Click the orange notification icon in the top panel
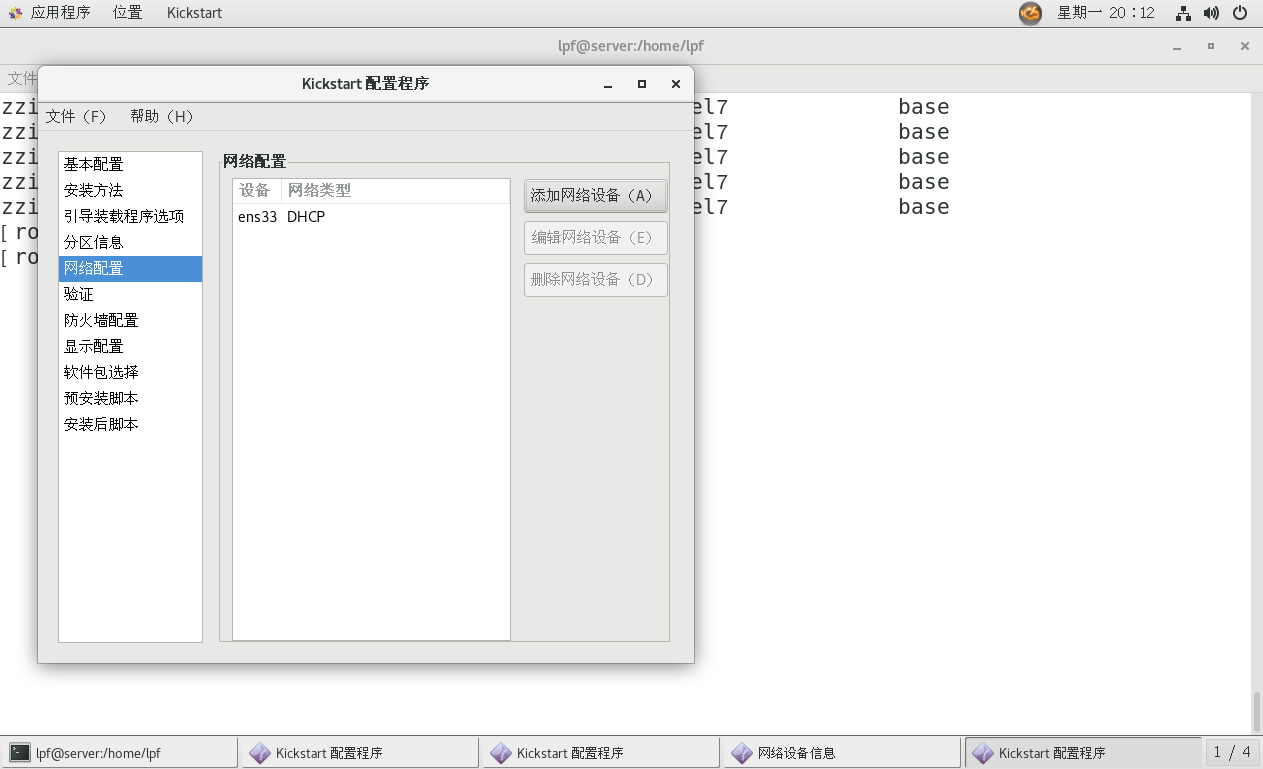Image resolution: width=1263 pixels, height=769 pixels. (1030, 13)
